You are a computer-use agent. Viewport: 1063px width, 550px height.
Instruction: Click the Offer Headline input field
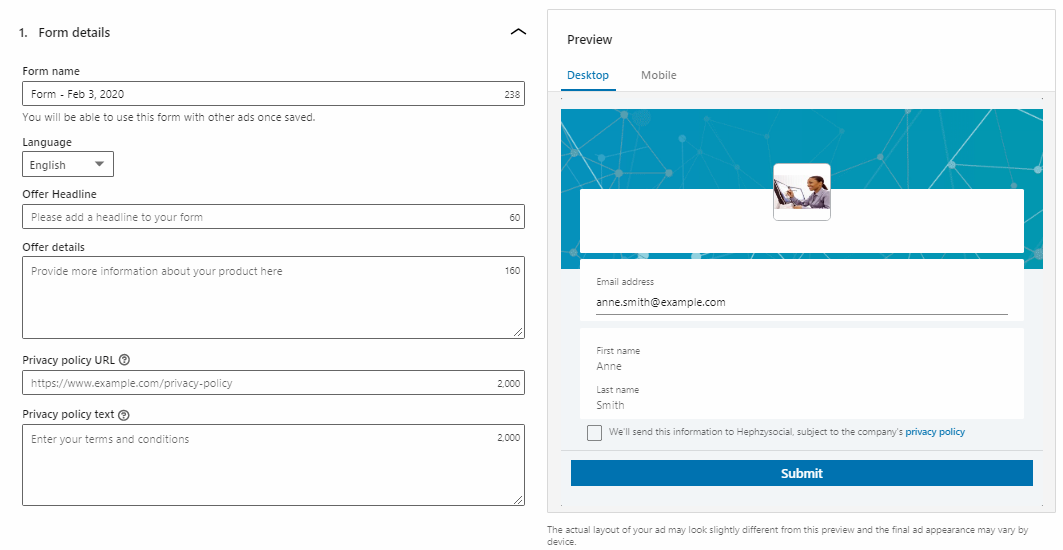(273, 217)
